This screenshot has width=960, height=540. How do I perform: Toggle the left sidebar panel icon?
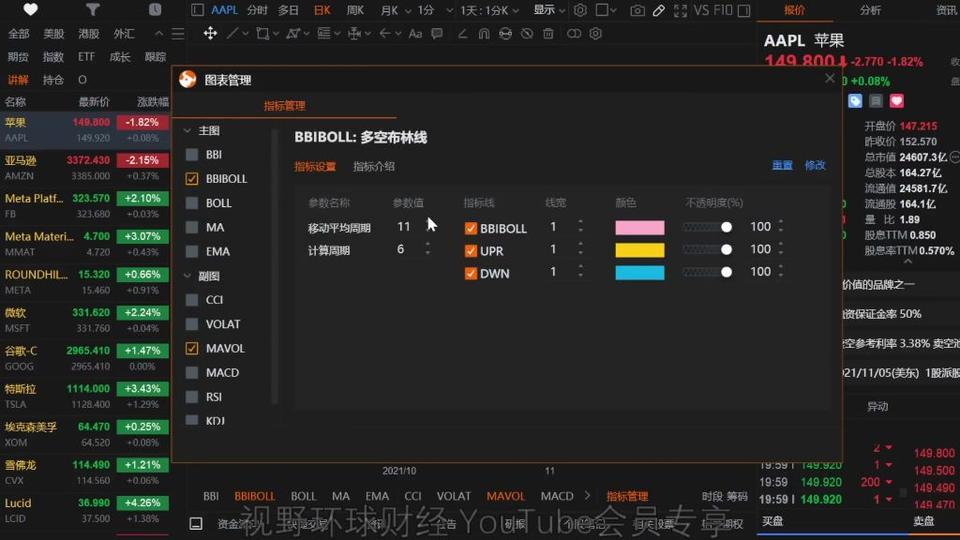pos(197,10)
